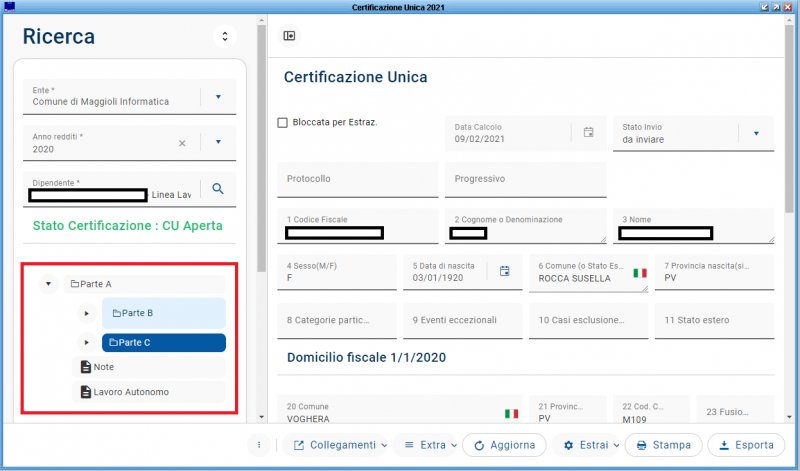
Task: Click the three-dot more options icon
Action: click(x=259, y=445)
